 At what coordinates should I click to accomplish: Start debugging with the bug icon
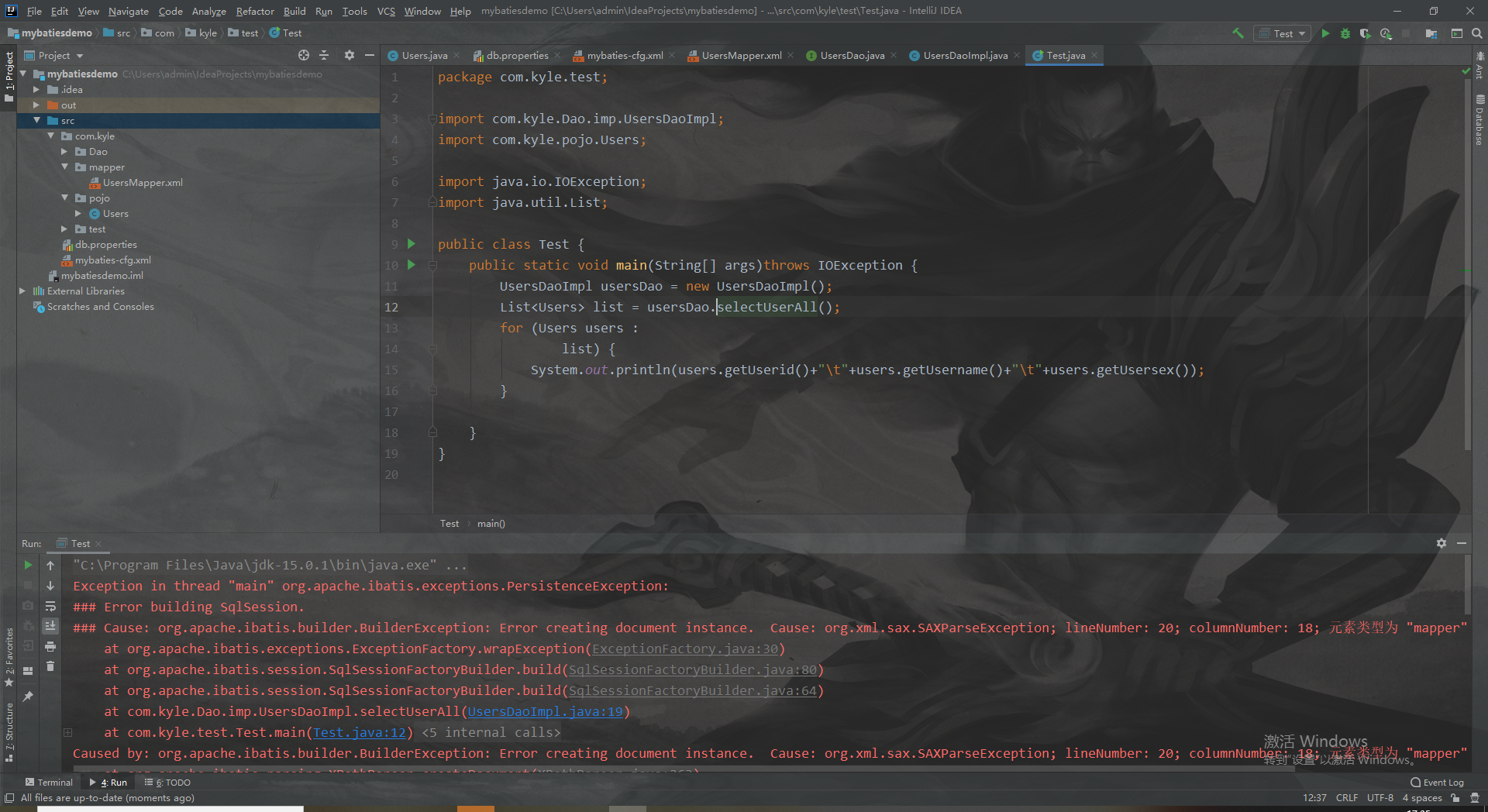[1345, 33]
